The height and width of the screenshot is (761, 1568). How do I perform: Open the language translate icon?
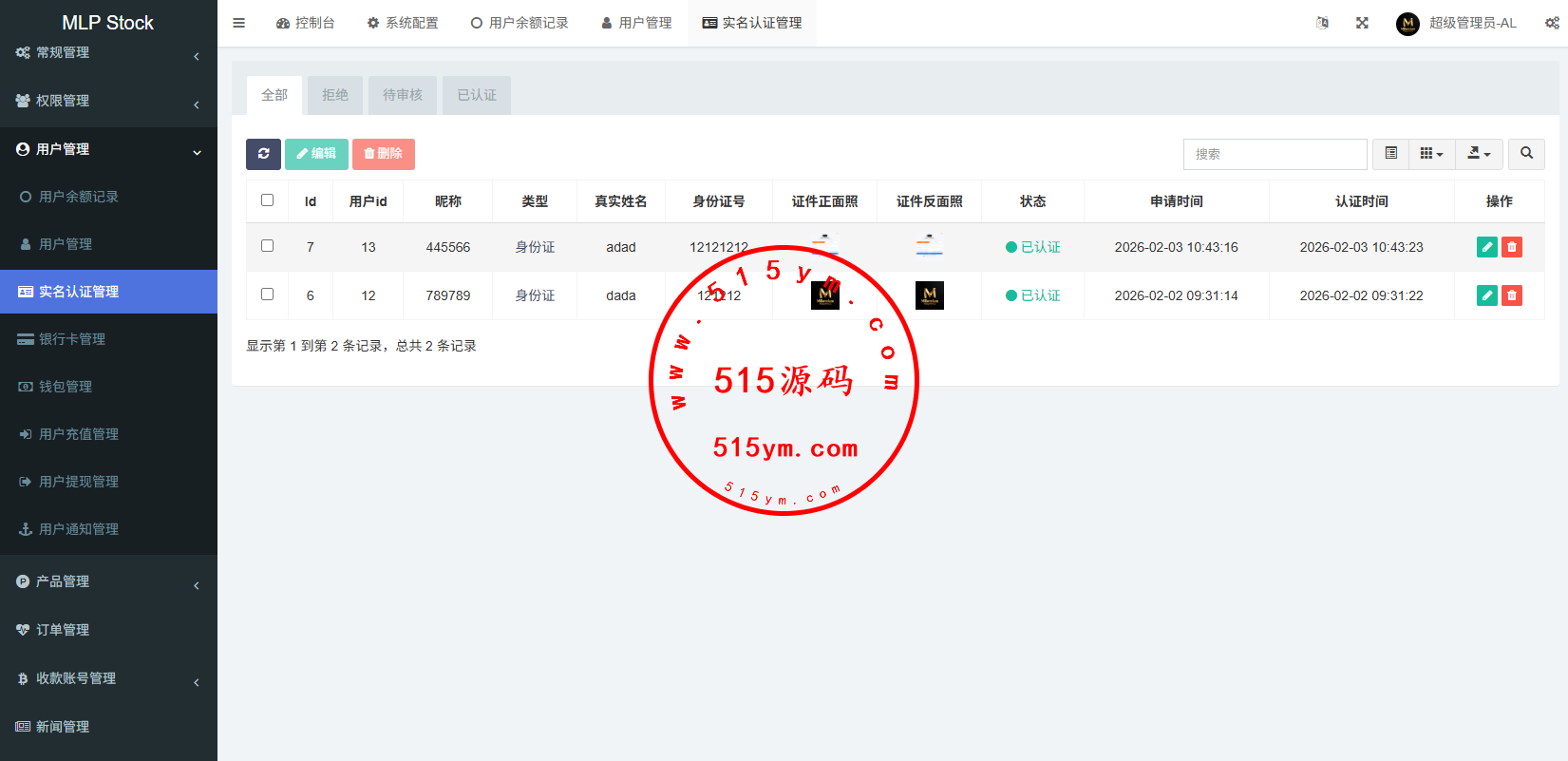click(x=1322, y=23)
